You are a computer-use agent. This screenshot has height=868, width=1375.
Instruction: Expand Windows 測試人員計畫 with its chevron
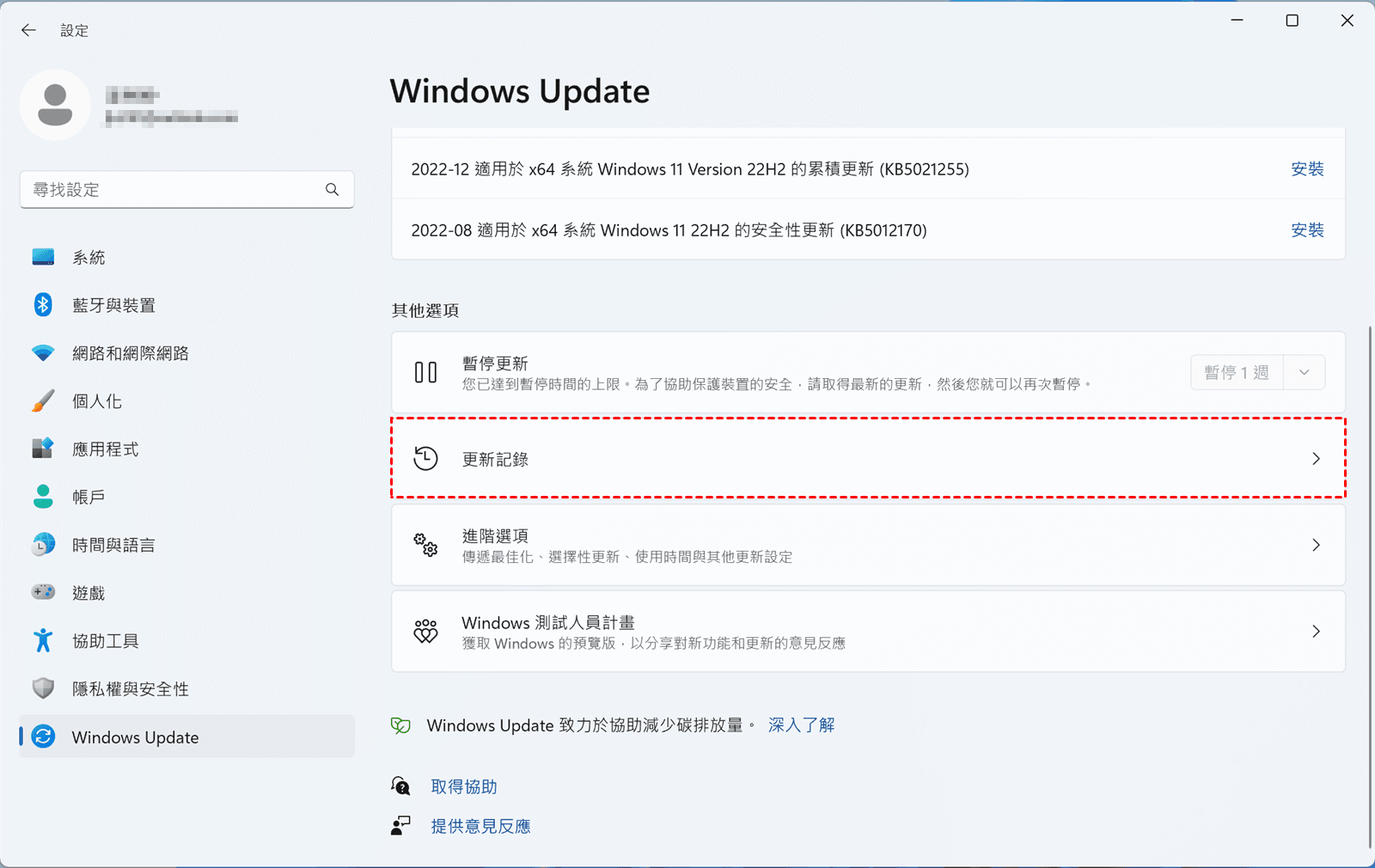pos(1316,632)
